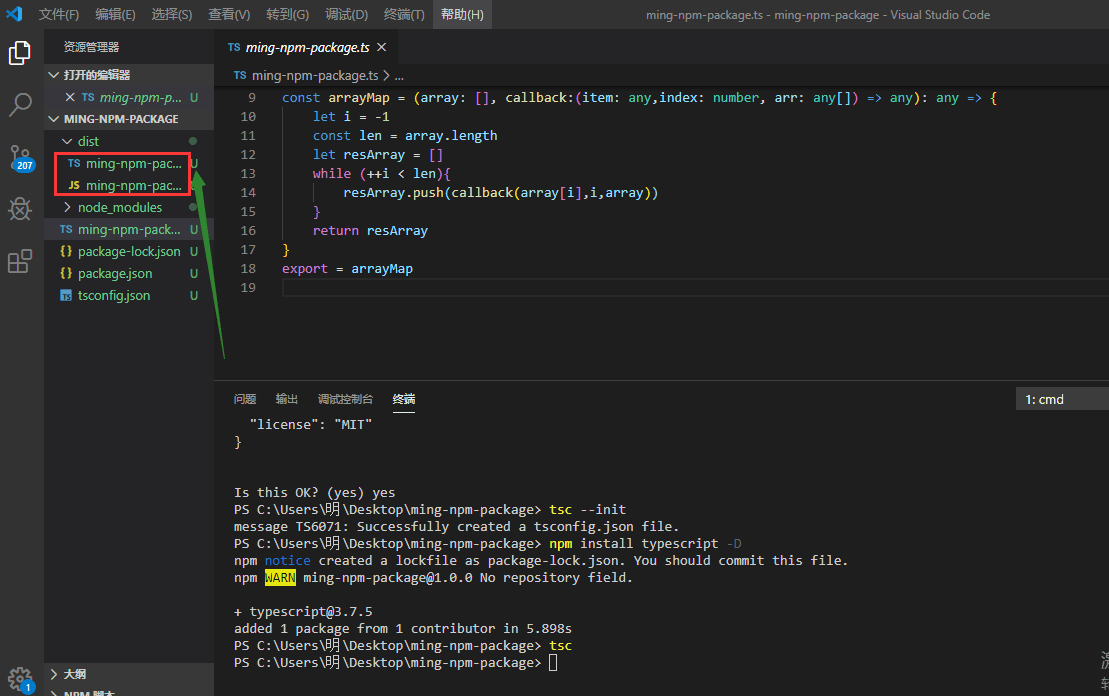Close the ming-npm-package.ts editor tab
This screenshot has height=696, width=1109.
382,46
